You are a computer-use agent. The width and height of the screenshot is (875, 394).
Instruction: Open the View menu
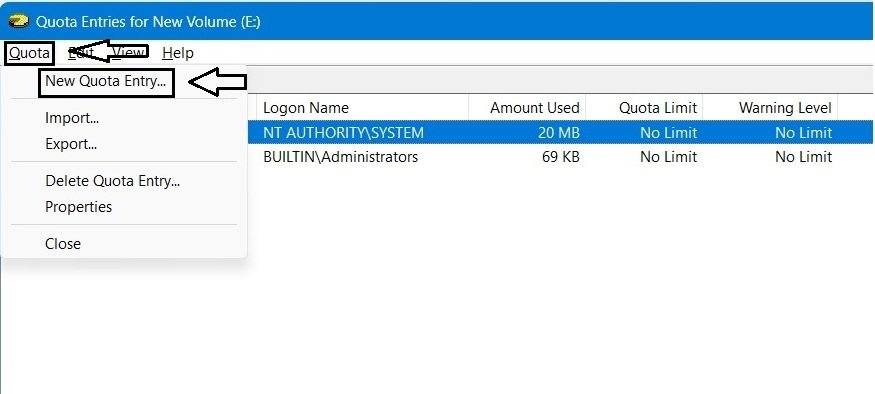pyautogui.click(x=129, y=54)
